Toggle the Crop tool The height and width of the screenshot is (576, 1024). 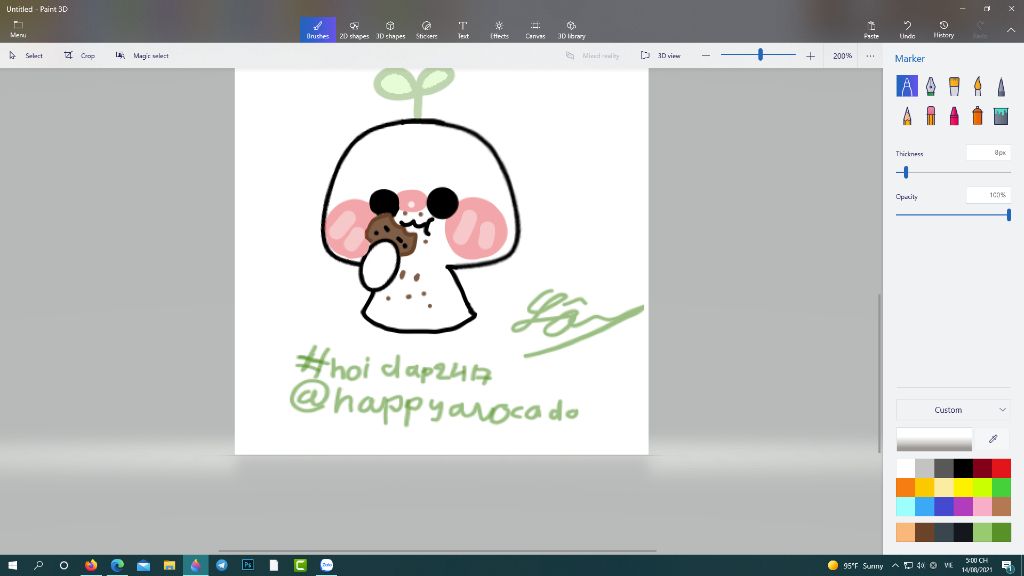click(80, 56)
